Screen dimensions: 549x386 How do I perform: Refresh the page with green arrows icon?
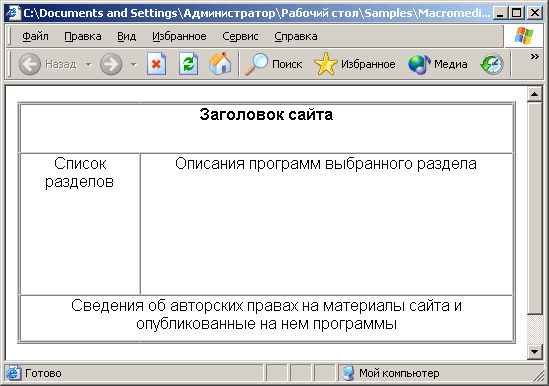pyautogui.click(x=188, y=64)
